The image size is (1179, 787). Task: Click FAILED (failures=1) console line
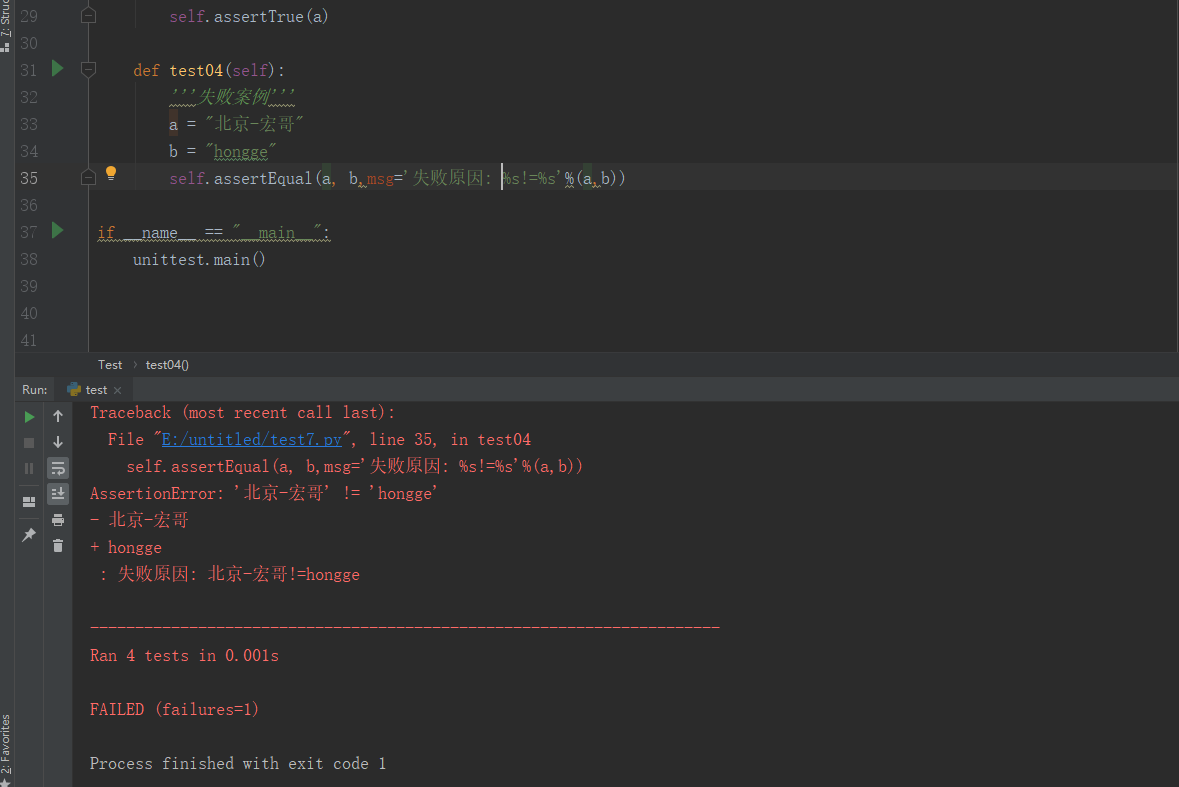click(174, 710)
